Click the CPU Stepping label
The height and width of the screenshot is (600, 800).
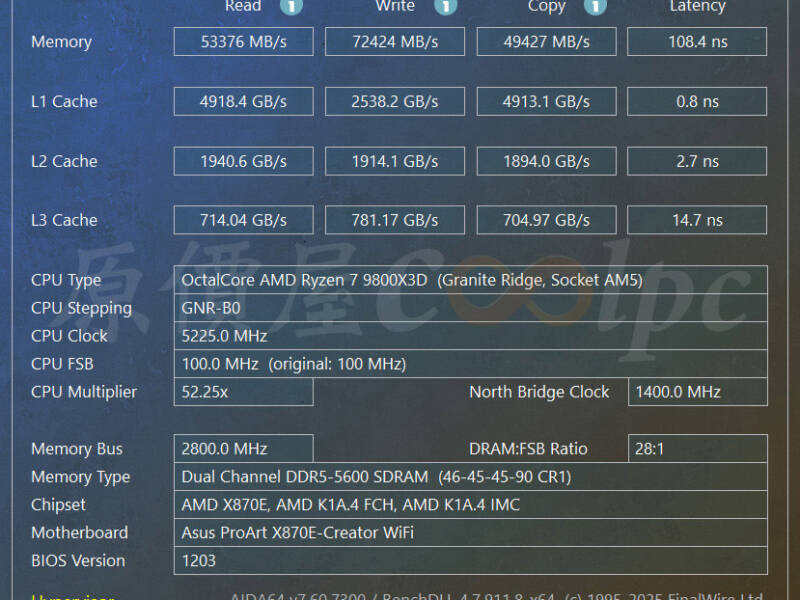click(x=82, y=308)
